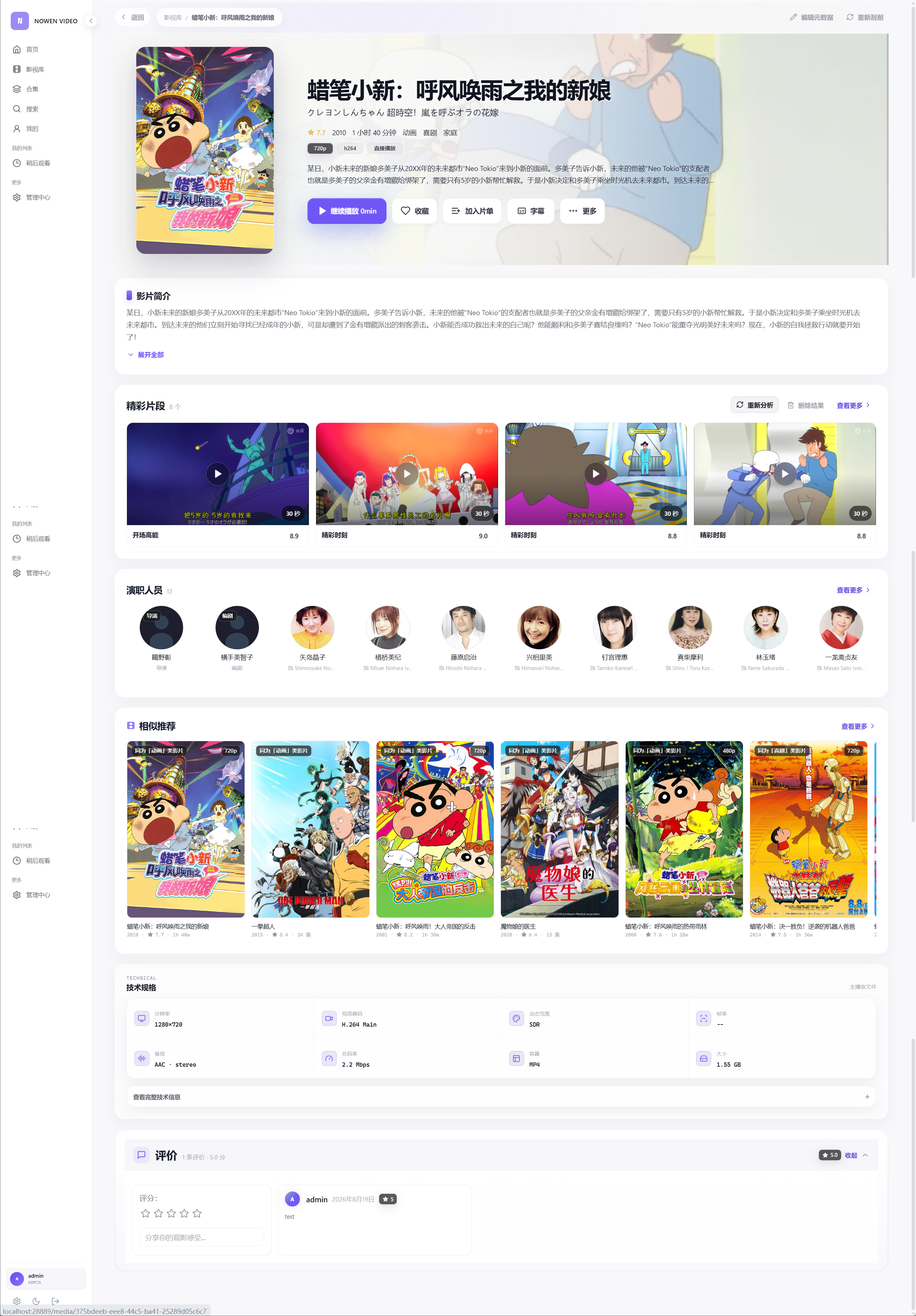
Task: Open cast member 钉宫理惠's photo
Action: 615,628
